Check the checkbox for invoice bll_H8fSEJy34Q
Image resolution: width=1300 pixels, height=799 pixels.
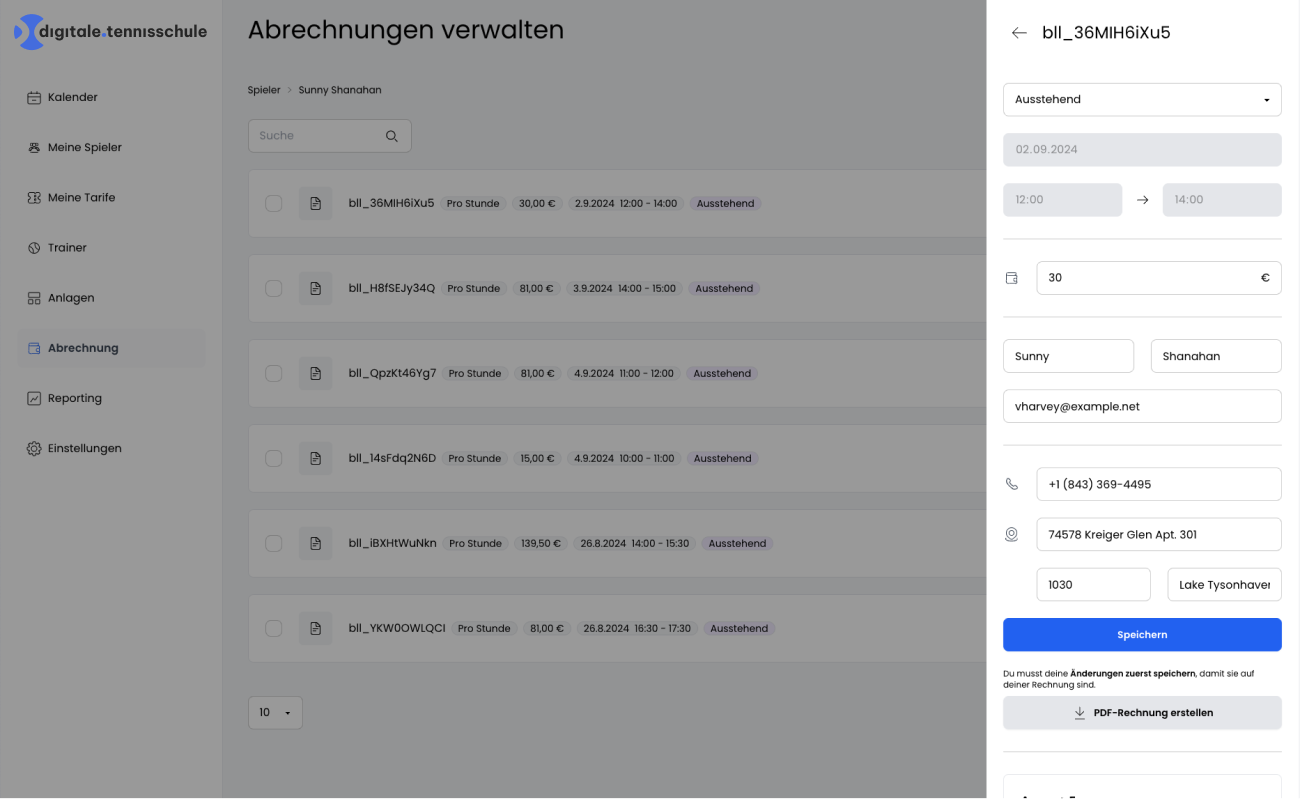point(274,288)
